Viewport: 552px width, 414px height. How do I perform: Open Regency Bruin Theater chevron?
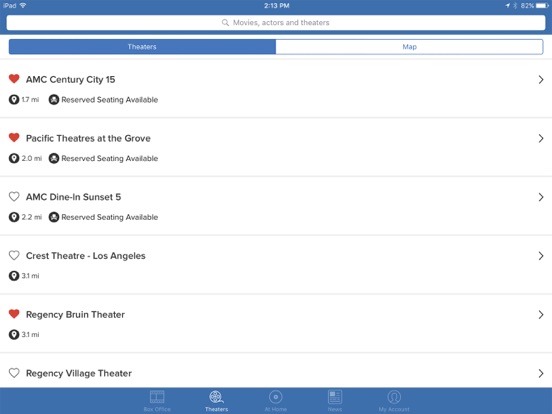(x=541, y=315)
